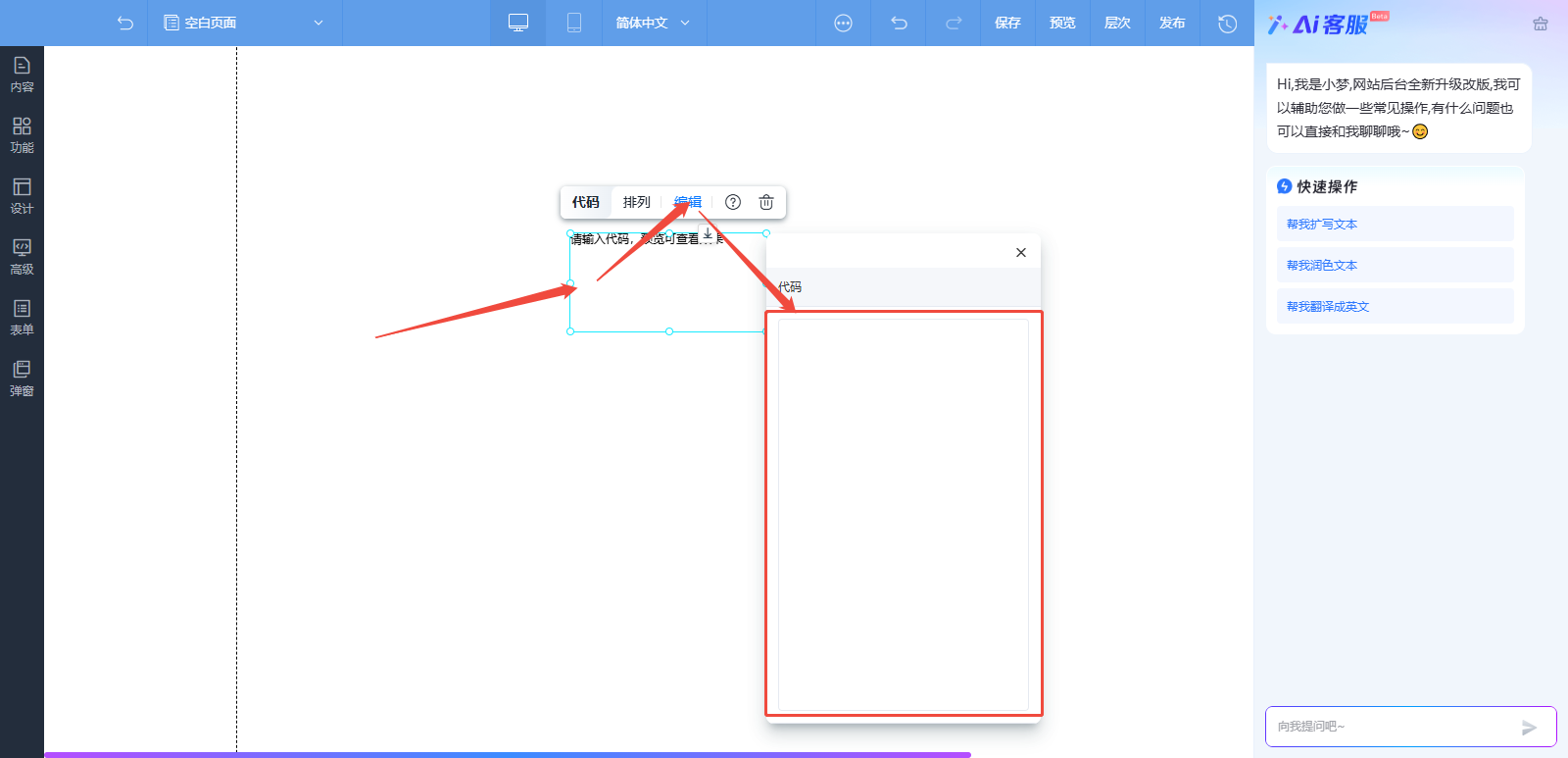Click the download arrow handle on code block
This screenshot has height=758, width=1568.
pos(708,233)
